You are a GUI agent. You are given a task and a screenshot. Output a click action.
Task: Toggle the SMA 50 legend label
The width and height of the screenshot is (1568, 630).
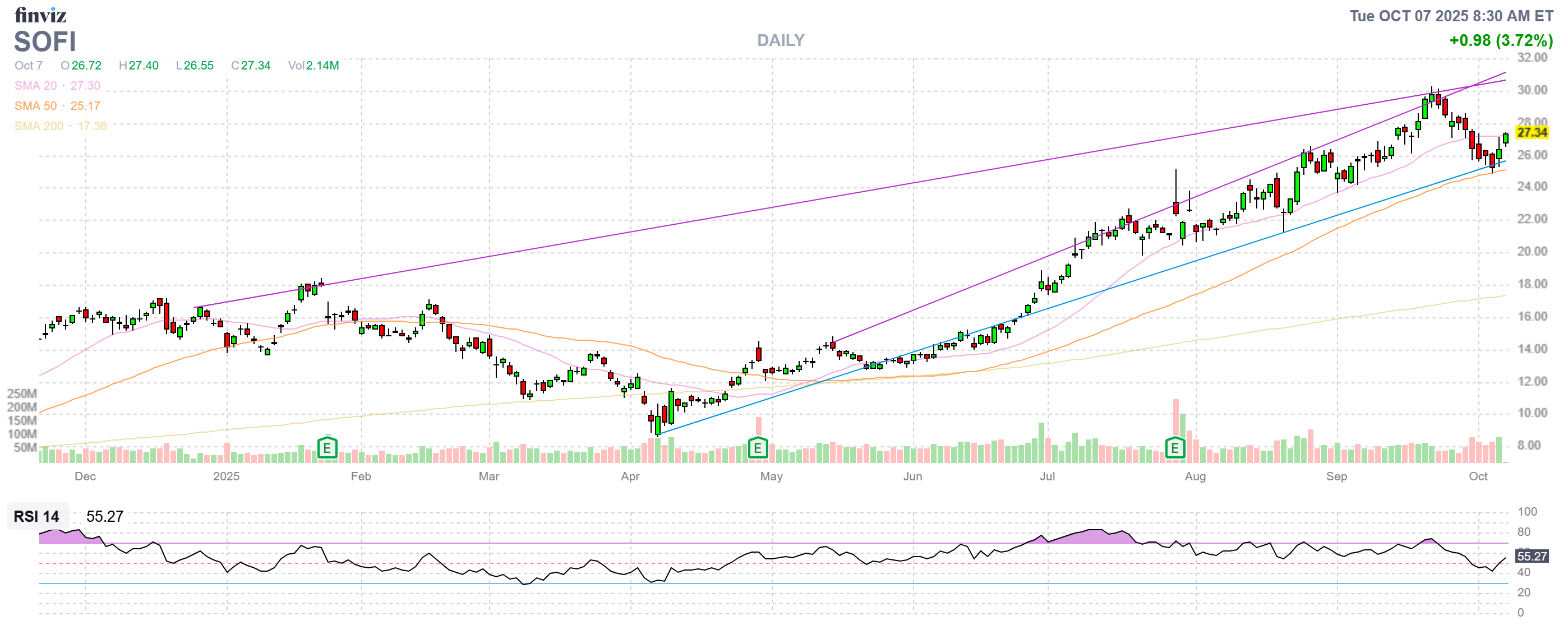[35, 106]
